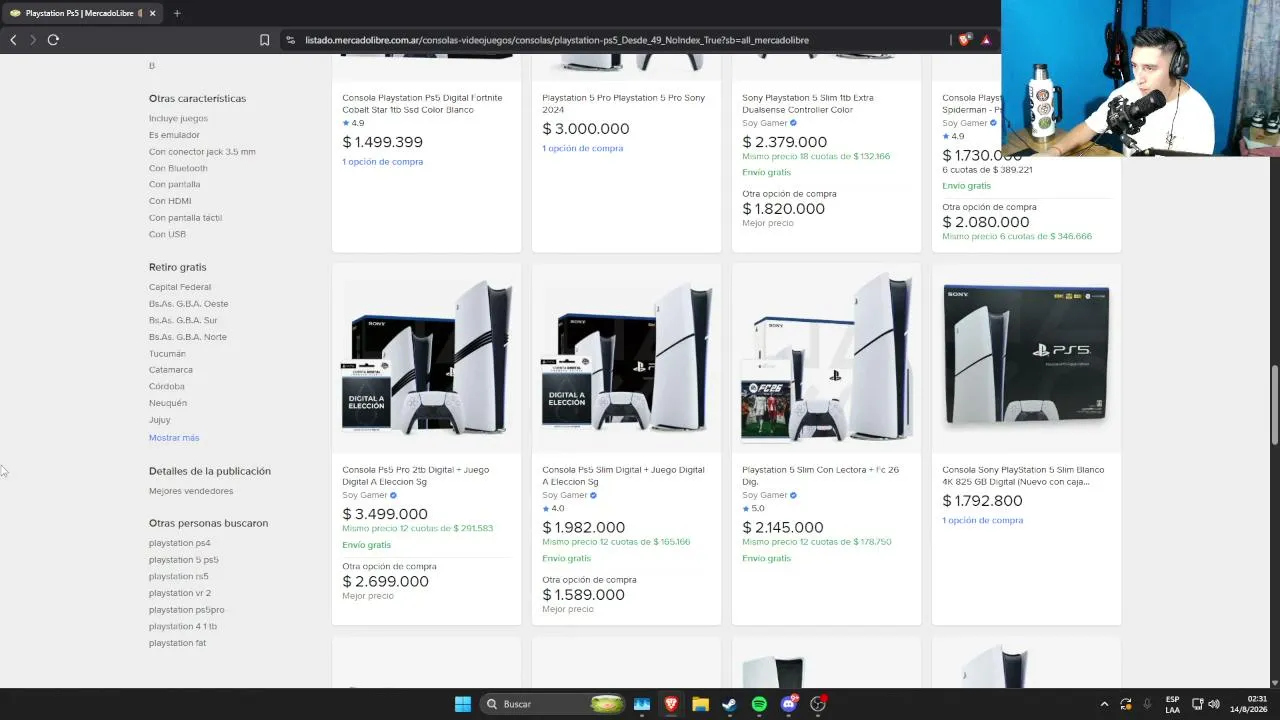This screenshot has width=1280, height=720.
Task: Search related term playstation vr 2
Action: tap(180, 593)
